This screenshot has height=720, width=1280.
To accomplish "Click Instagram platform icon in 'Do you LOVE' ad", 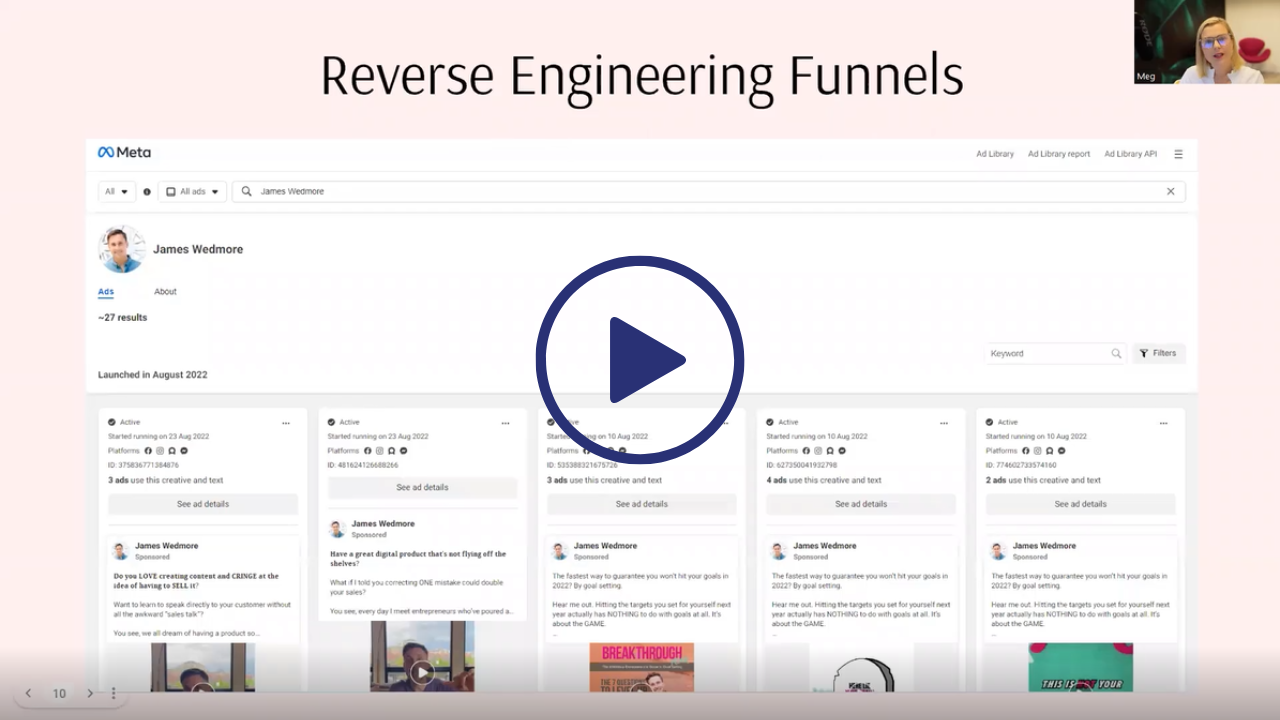I will tap(160, 451).
